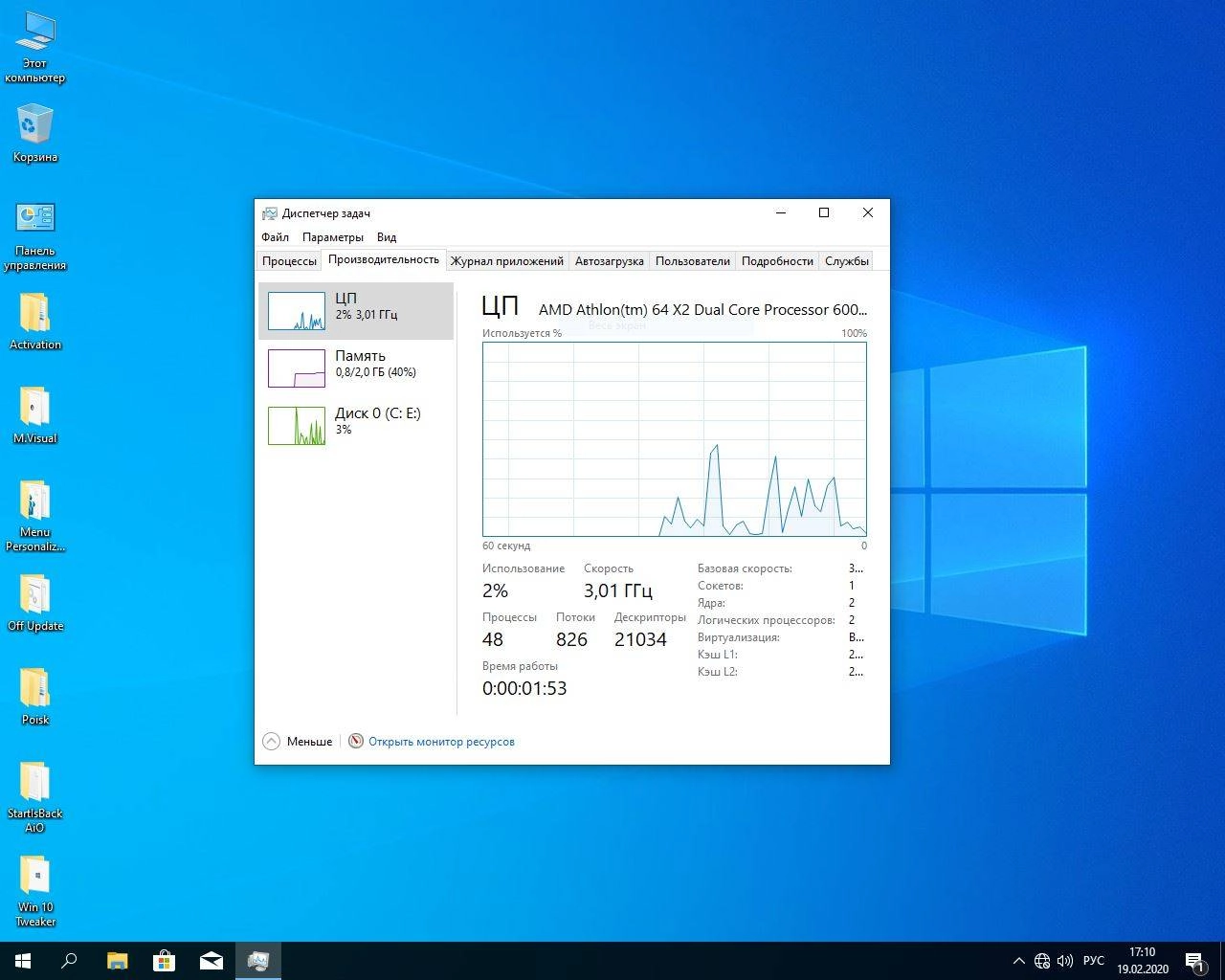Click the taskbar search magnifier

(x=69, y=961)
